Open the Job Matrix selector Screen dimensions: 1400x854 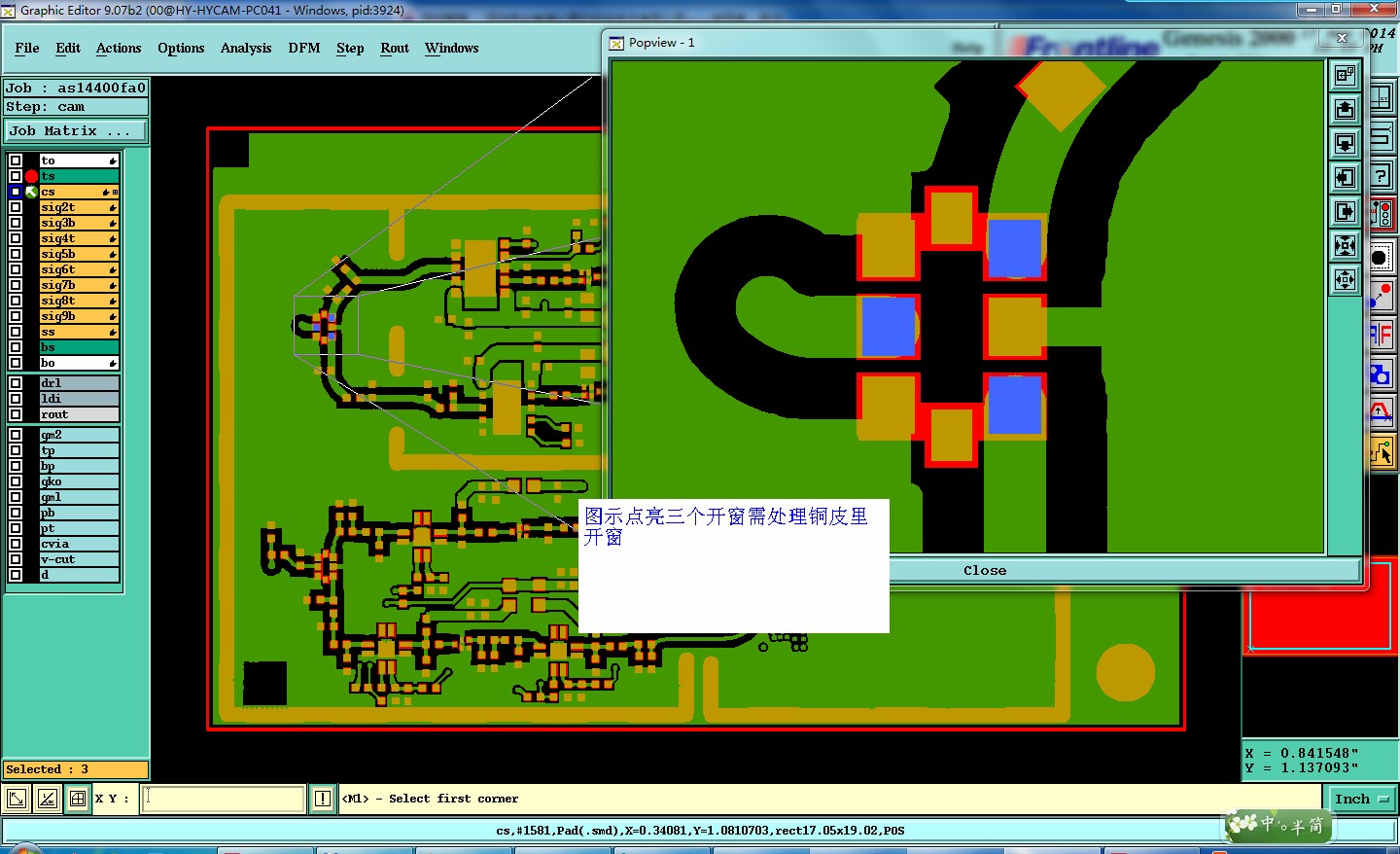[x=77, y=130]
